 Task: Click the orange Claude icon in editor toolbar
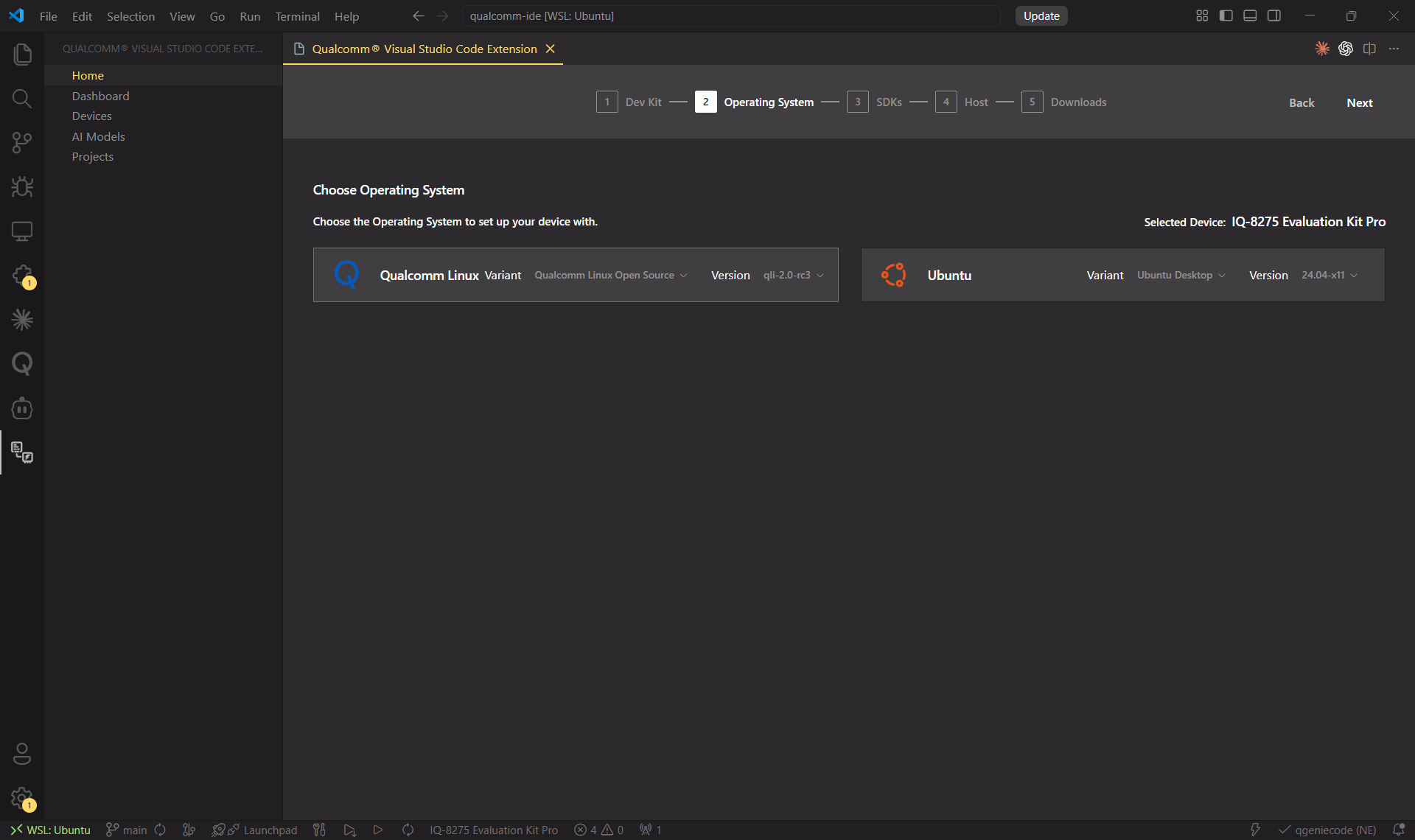pyautogui.click(x=1322, y=49)
